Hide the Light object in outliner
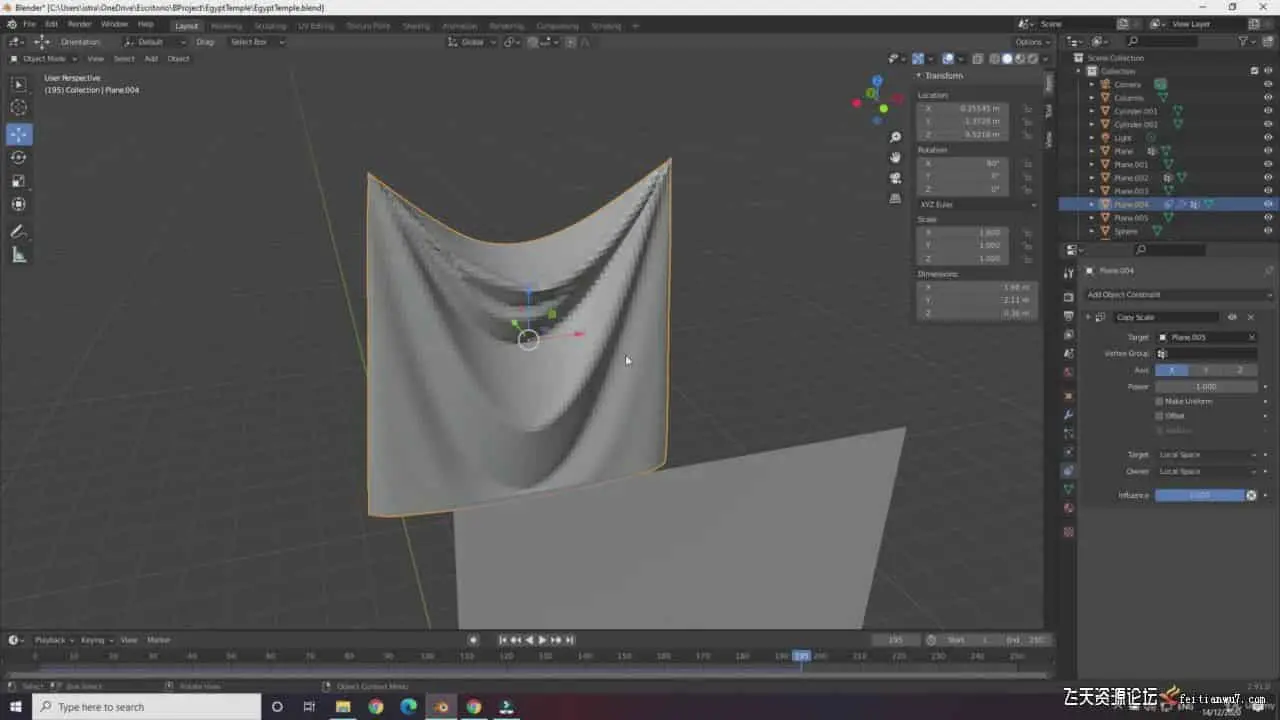1280x720 pixels. [1268, 138]
